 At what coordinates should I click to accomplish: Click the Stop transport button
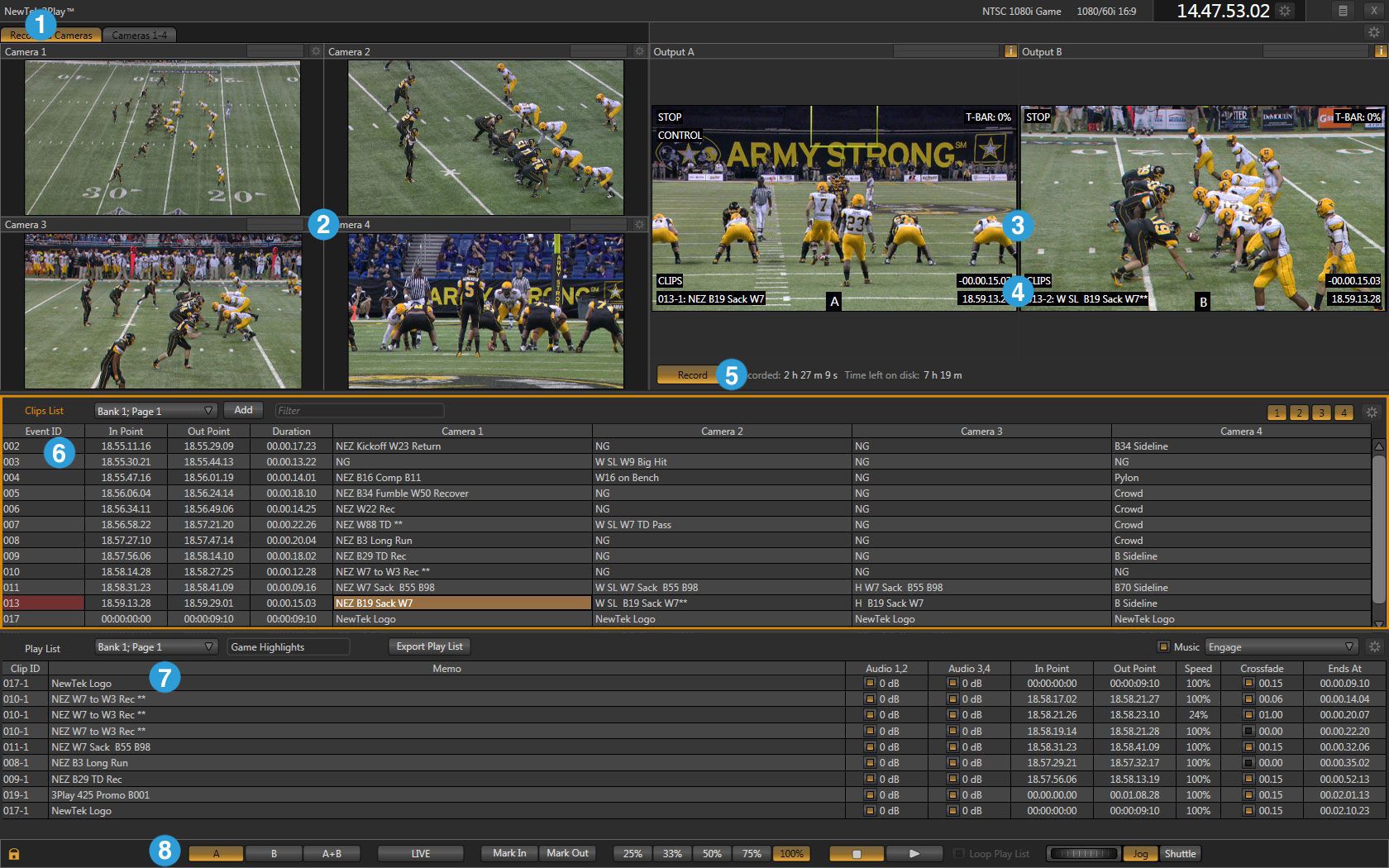(857, 854)
